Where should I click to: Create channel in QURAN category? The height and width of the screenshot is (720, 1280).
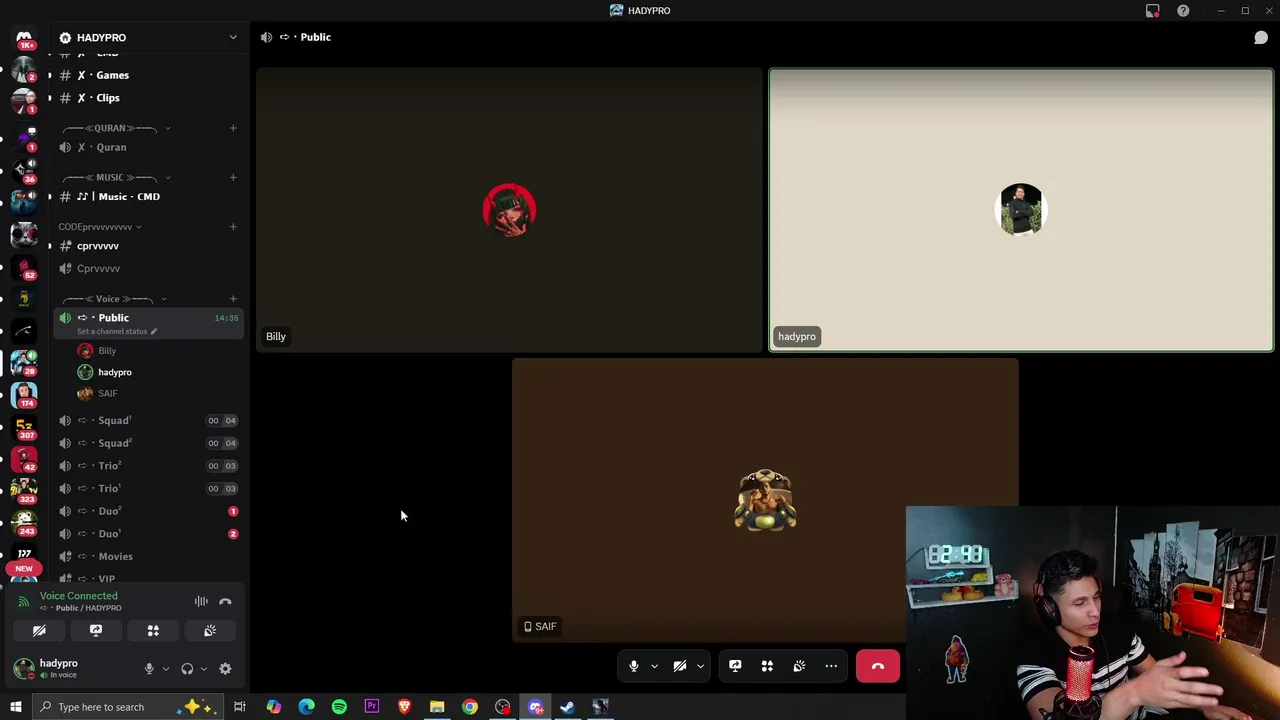pos(233,128)
